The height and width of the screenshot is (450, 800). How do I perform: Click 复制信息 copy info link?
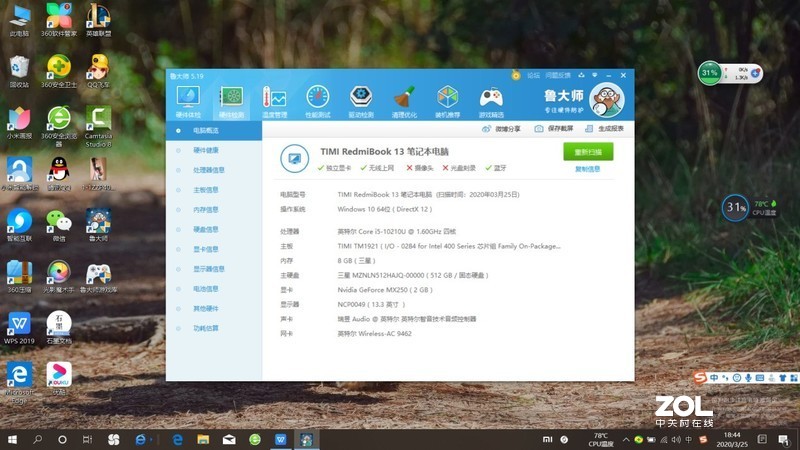tap(588, 169)
